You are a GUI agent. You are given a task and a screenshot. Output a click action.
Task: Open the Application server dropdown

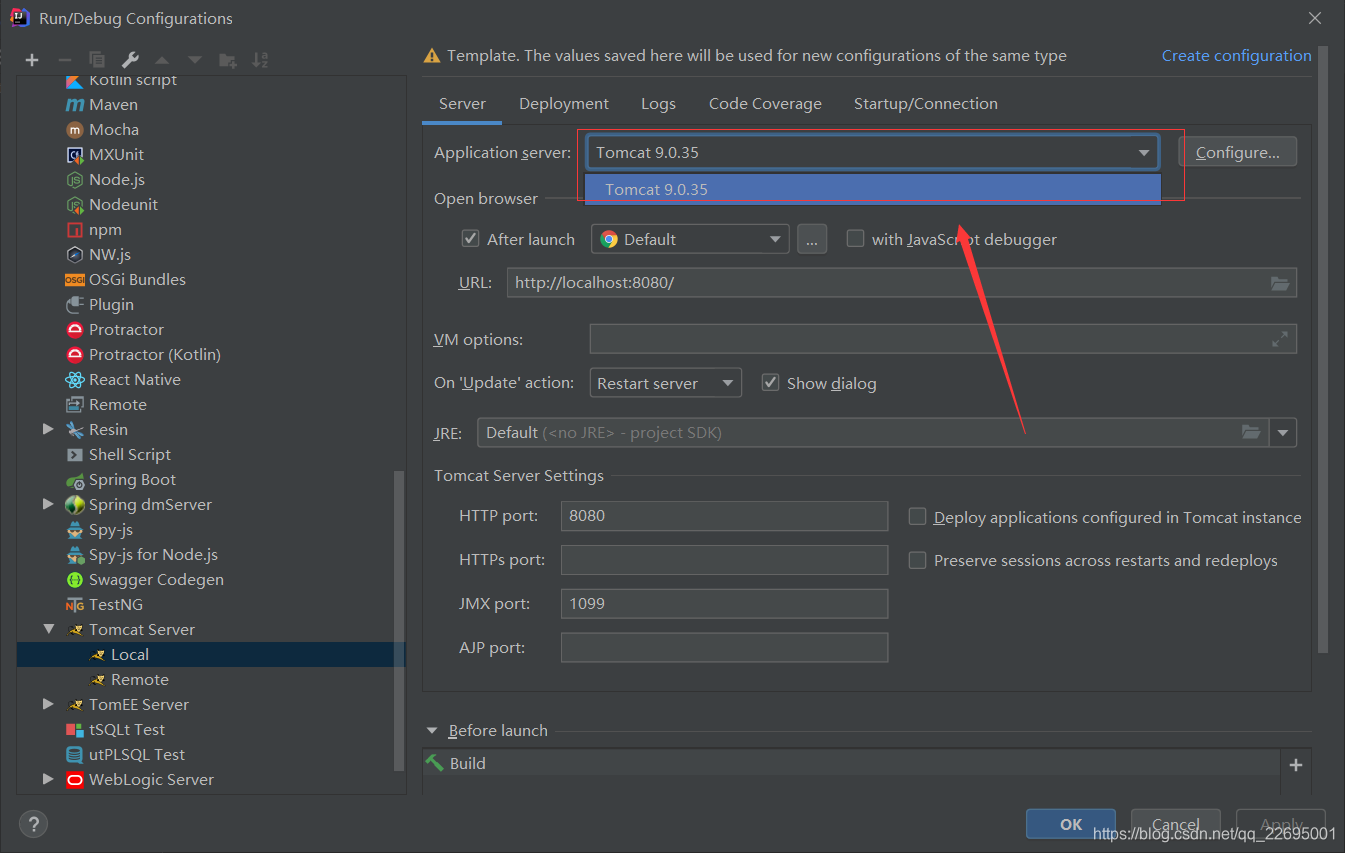(x=873, y=153)
